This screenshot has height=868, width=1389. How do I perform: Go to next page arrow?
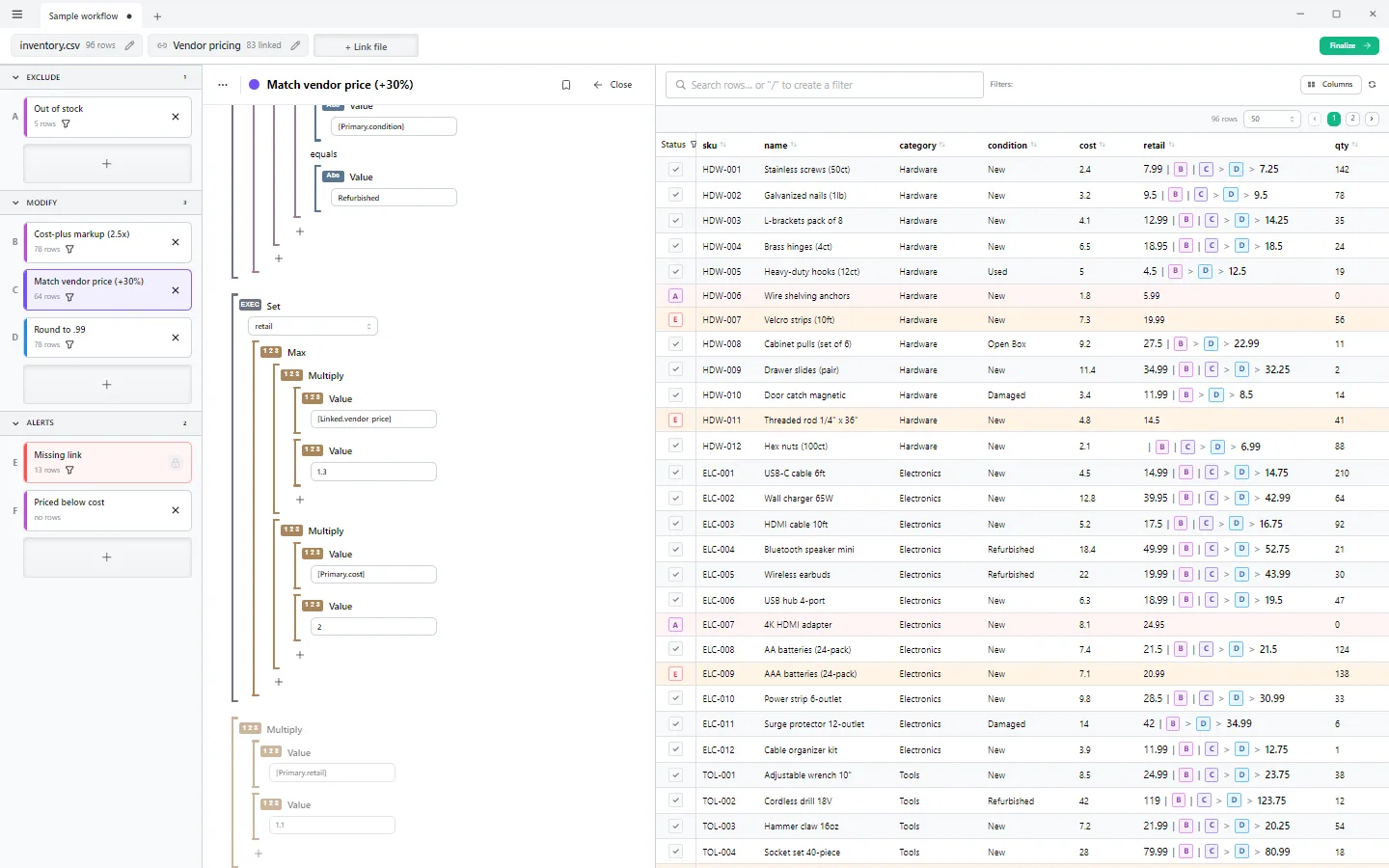[x=1372, y=119]
